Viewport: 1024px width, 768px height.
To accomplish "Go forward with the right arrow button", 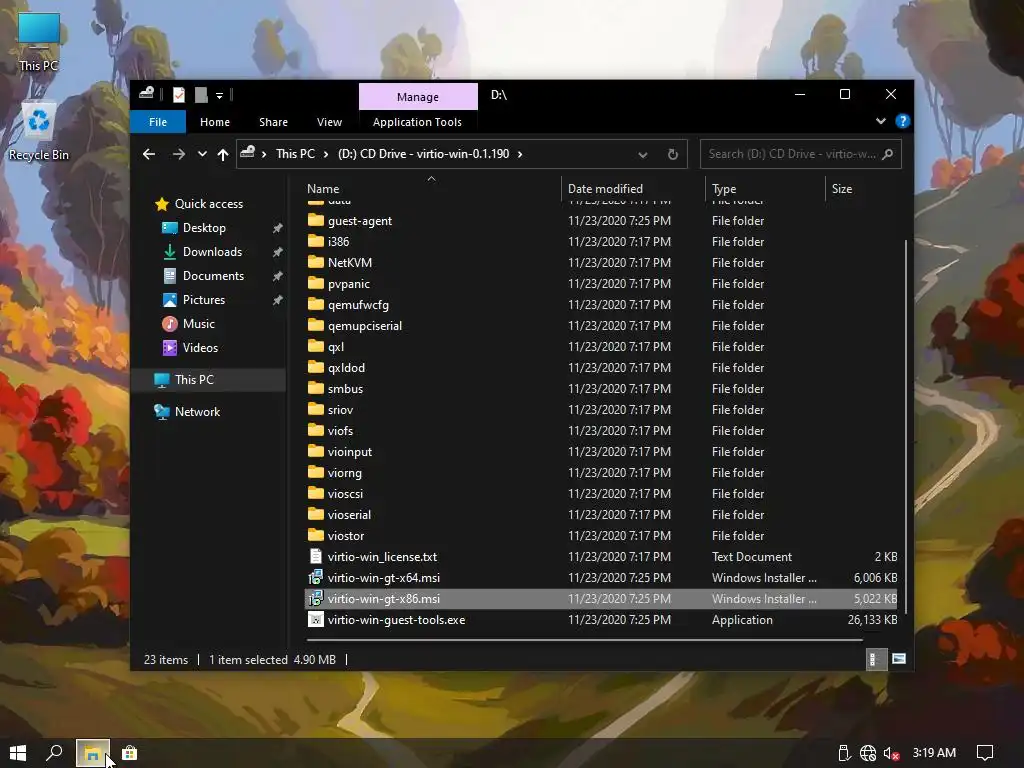I will (x=178, y=154).
